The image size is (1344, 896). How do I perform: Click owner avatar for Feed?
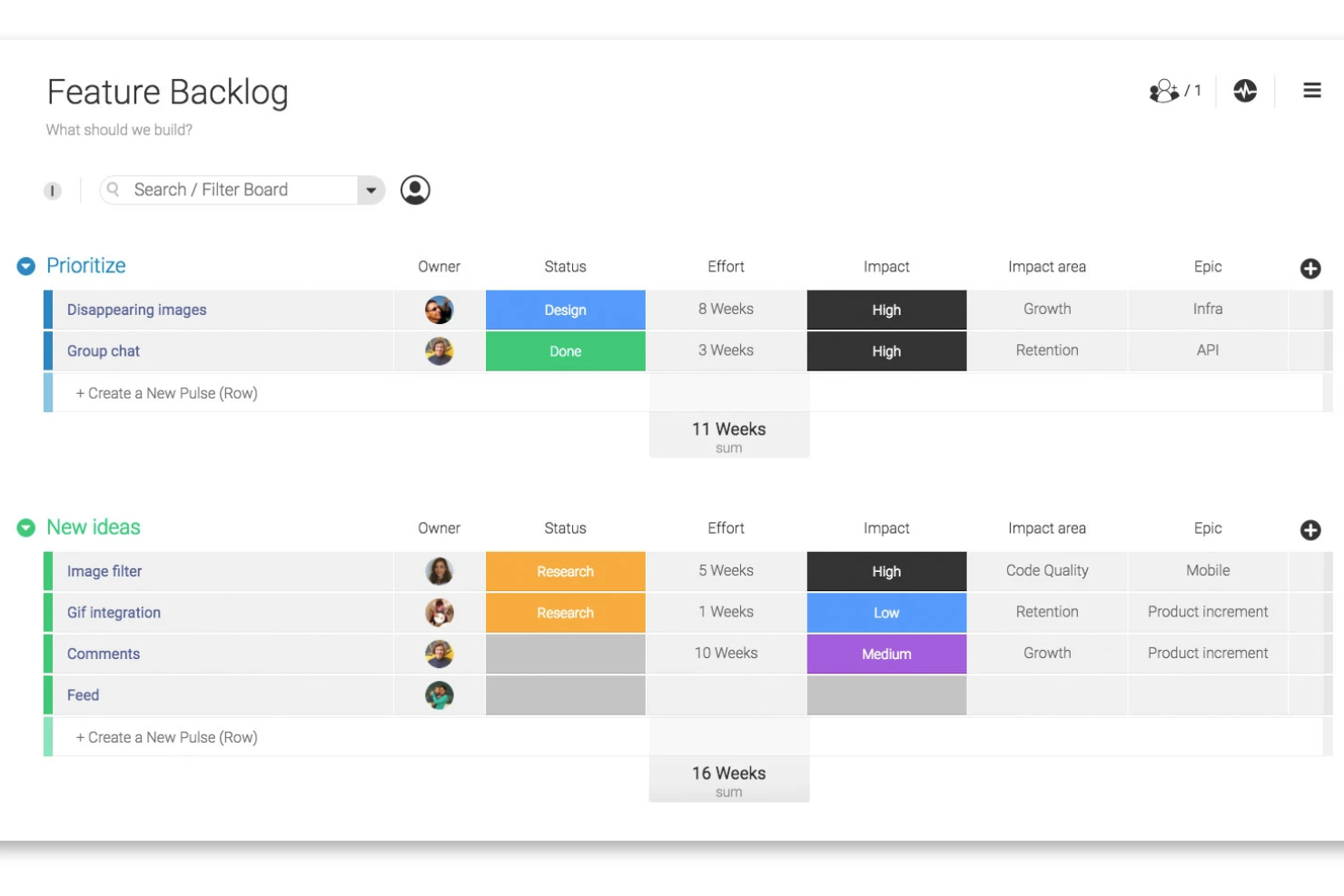click(439, 695)
